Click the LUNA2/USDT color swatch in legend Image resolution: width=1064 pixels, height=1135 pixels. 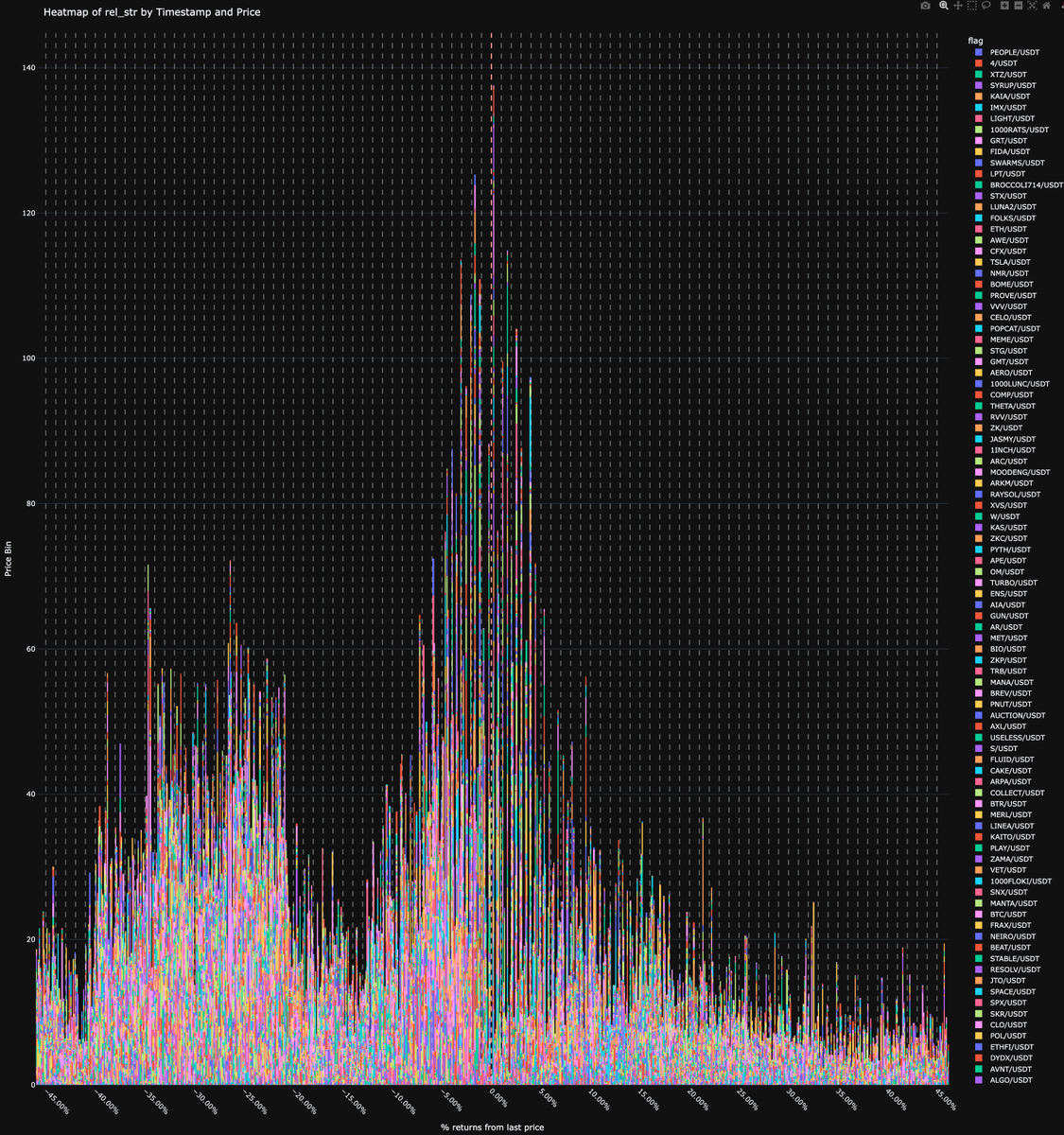979,207
